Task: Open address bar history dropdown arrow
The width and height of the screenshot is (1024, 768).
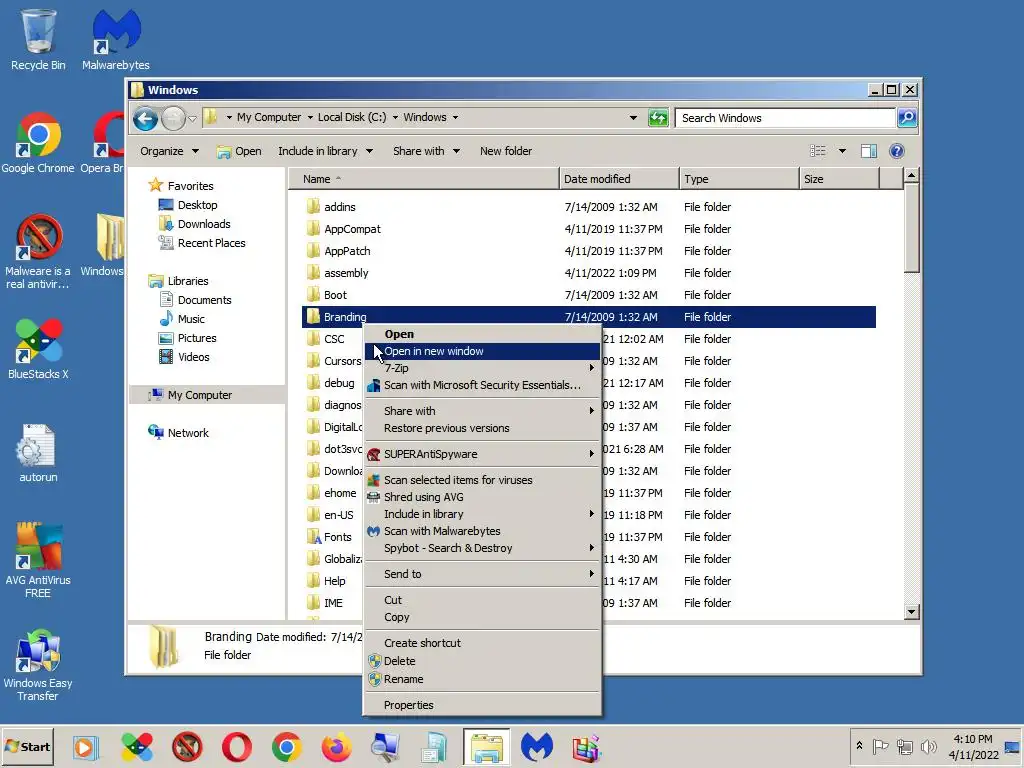Action: (633, 118)
